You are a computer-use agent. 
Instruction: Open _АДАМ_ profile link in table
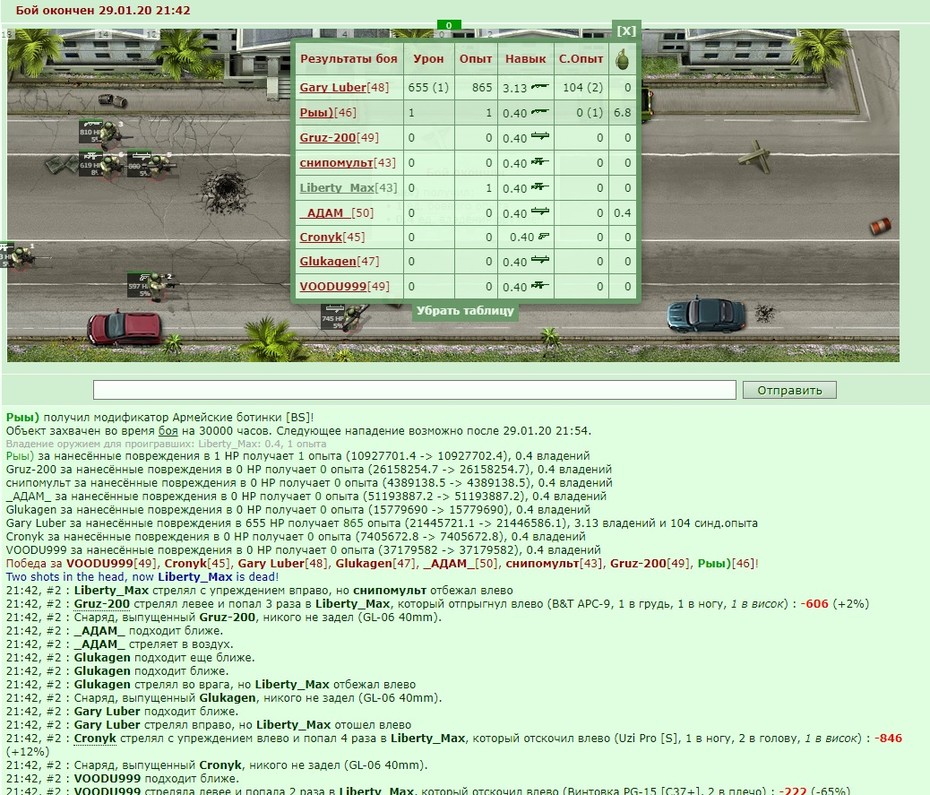(x=325, y=212)
